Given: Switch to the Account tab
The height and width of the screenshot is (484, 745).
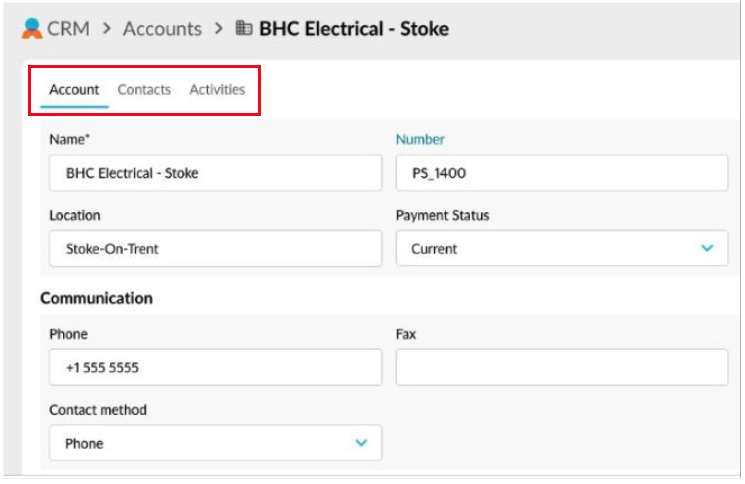Looking at the screenshot, I should [x=74, y=90].
